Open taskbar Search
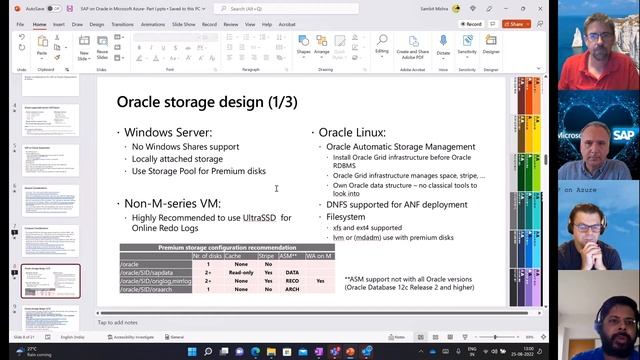This screenshot has width=640, height=360. pos(208,351)
